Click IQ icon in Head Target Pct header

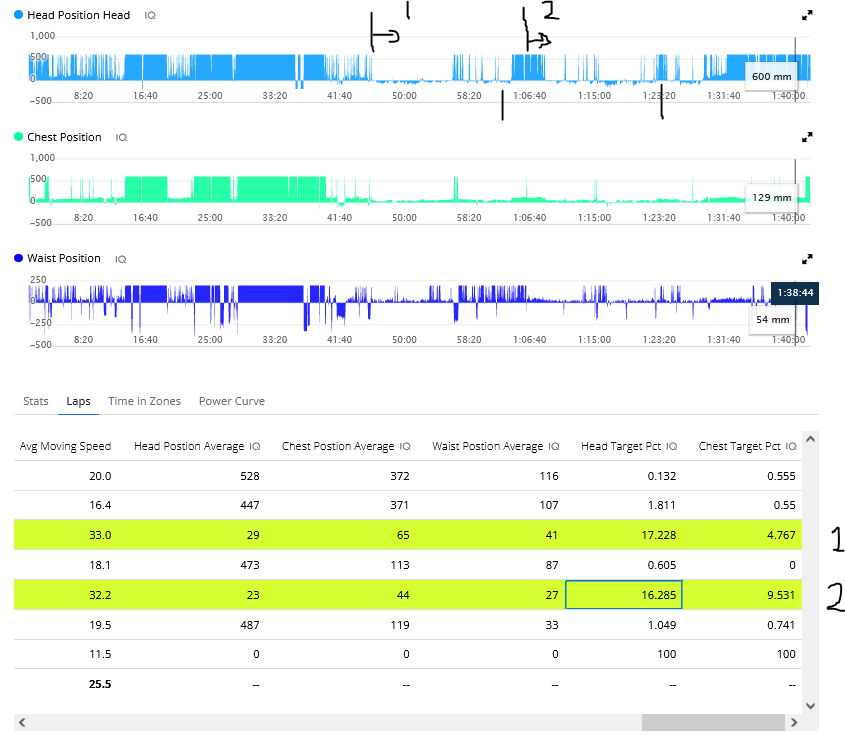[674, 446]
